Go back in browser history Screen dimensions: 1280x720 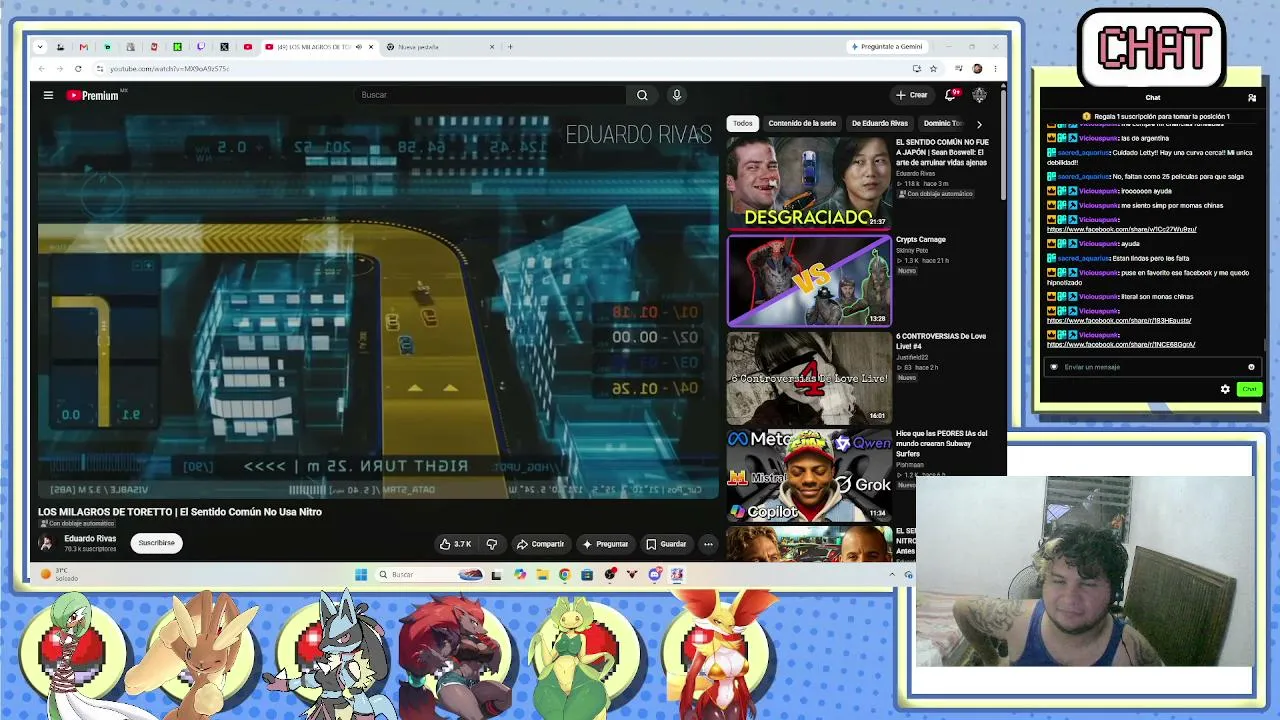(42, 69)
